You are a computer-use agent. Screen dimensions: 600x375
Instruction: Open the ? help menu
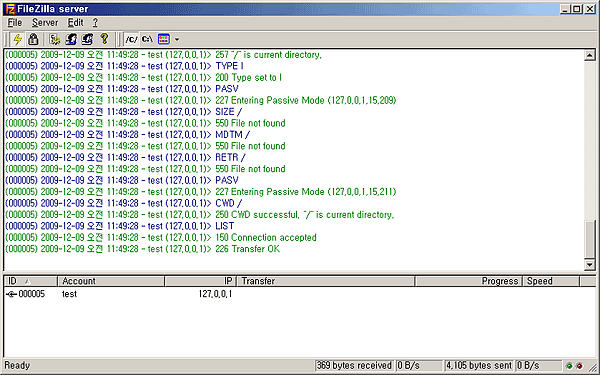[95, 23]
